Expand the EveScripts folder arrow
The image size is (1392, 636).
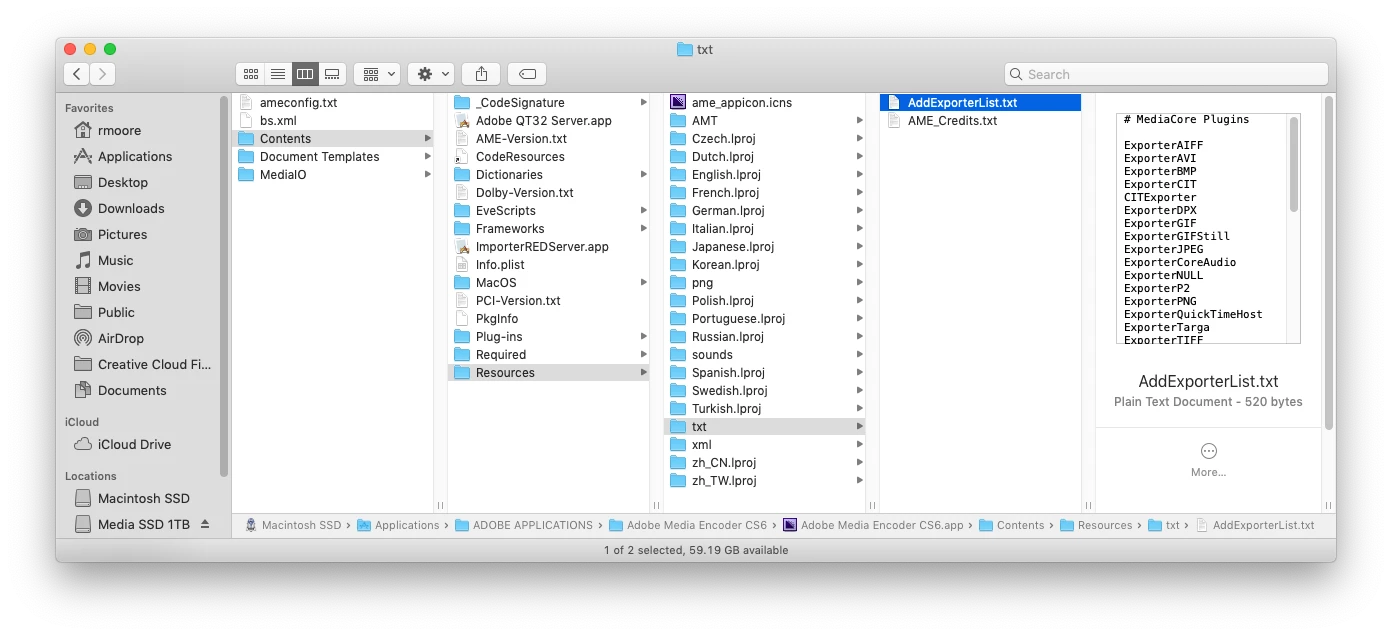point(643,210)
